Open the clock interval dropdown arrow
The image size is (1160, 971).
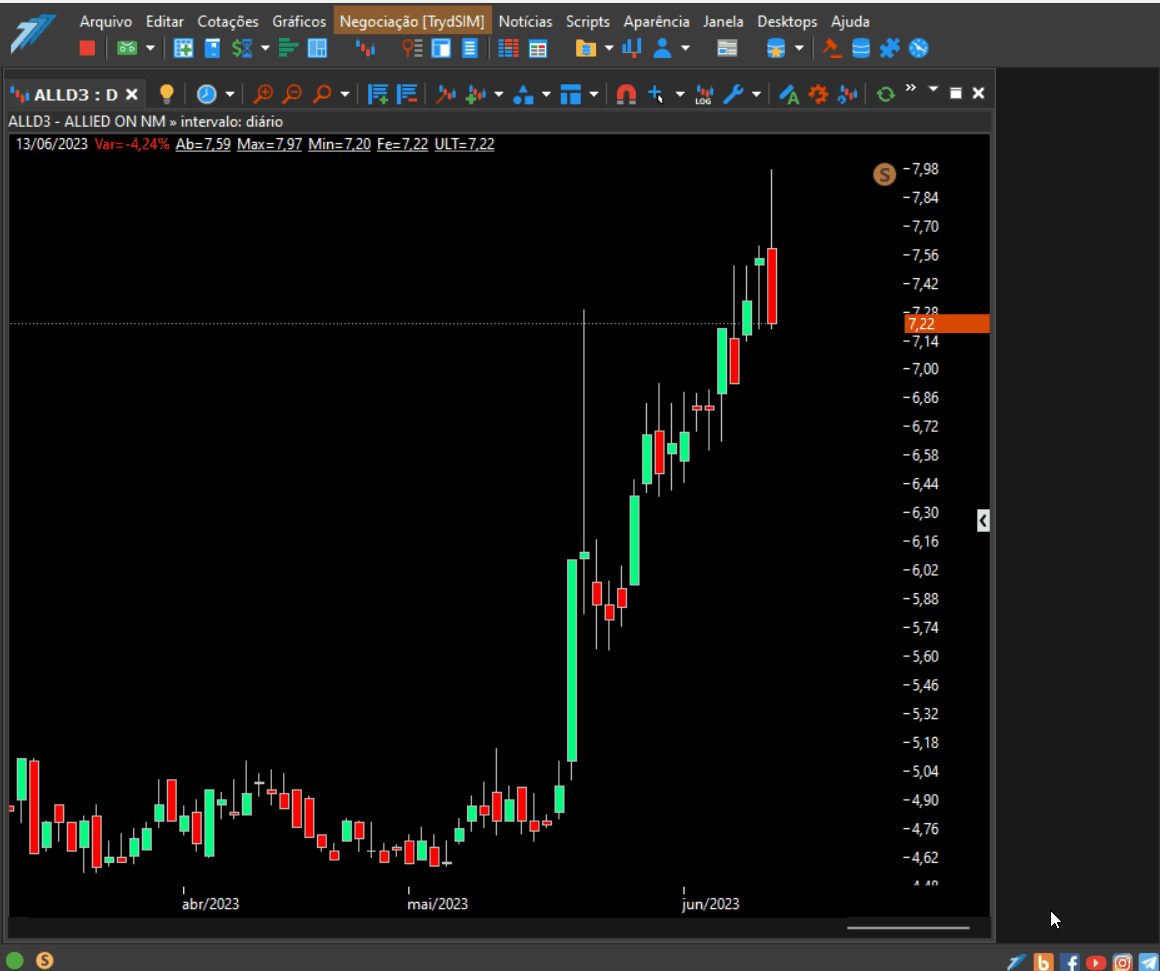point(229,94)
